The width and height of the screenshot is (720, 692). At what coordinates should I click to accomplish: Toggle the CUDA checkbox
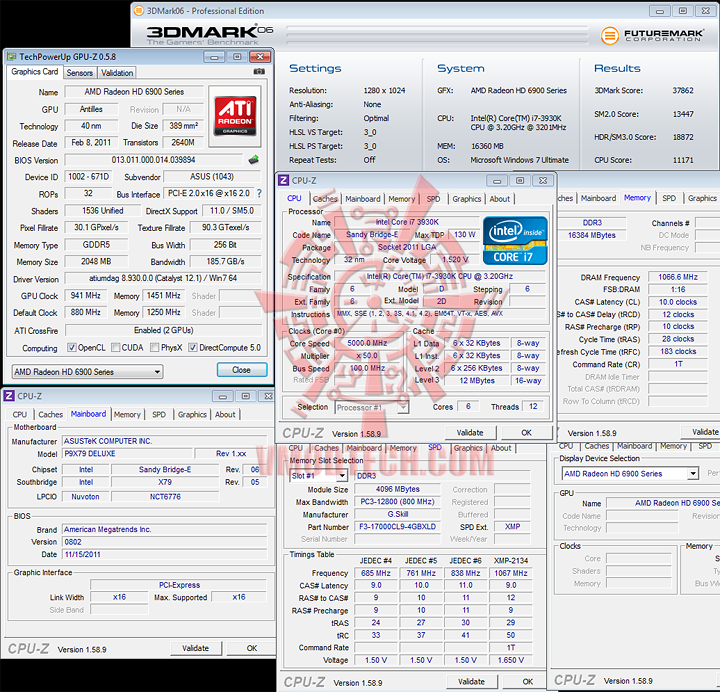click(x=116, y=347)
